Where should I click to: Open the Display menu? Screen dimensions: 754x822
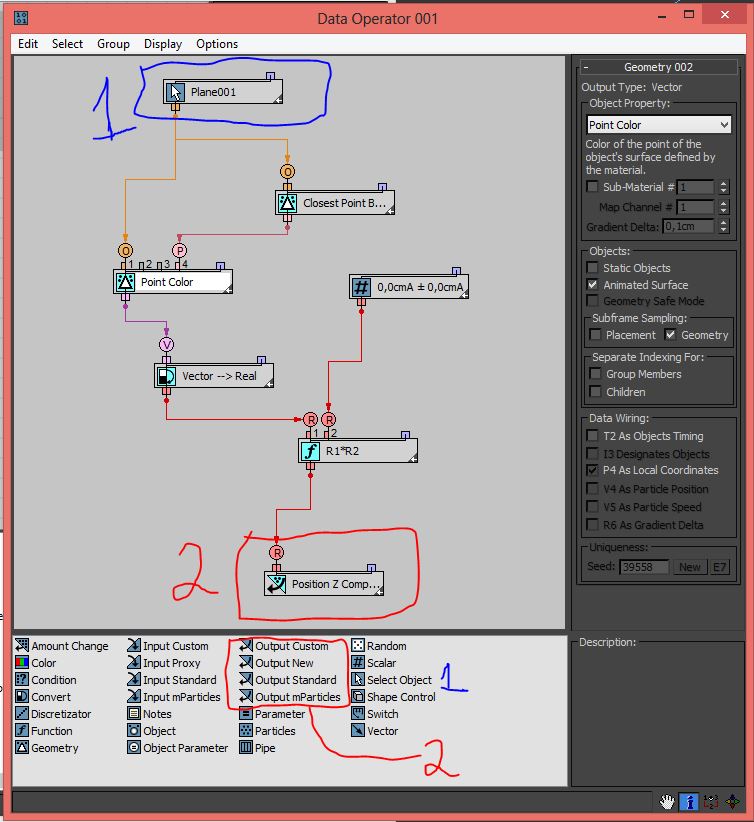(162, 44)
